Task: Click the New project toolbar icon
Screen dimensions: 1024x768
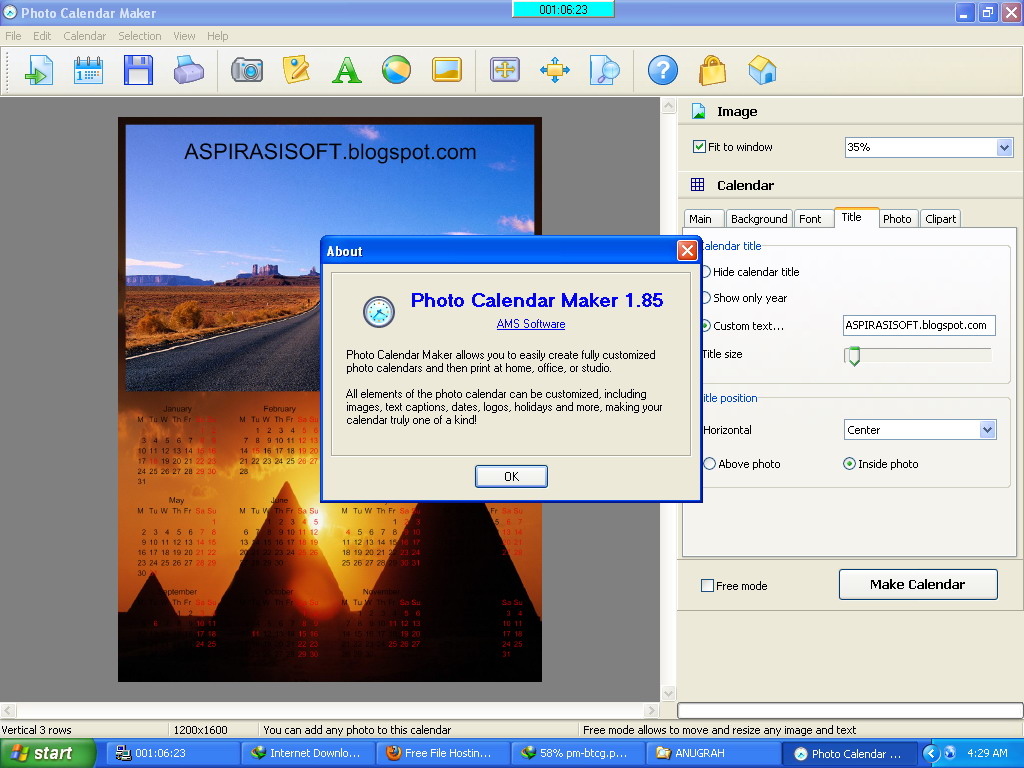Action: click(39, 71)
